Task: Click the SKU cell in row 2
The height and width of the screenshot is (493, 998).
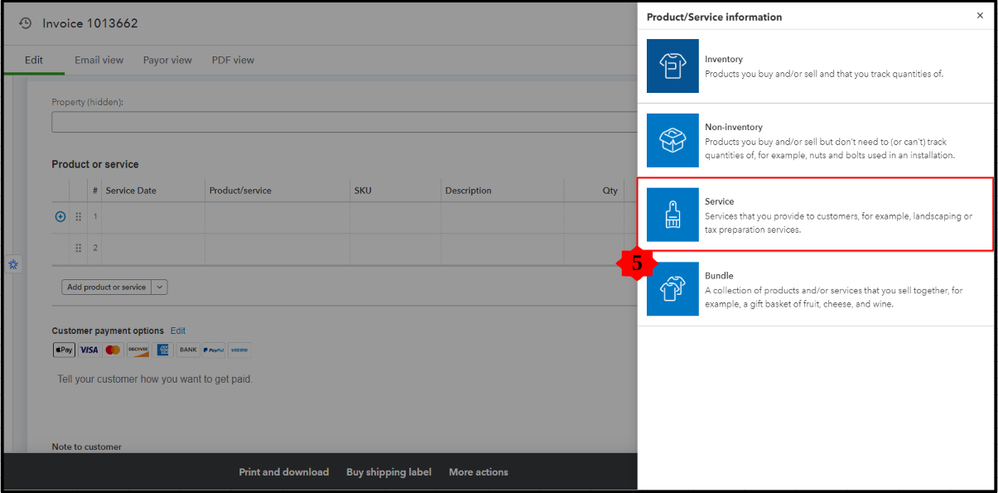Action: [x=395, y=248]
